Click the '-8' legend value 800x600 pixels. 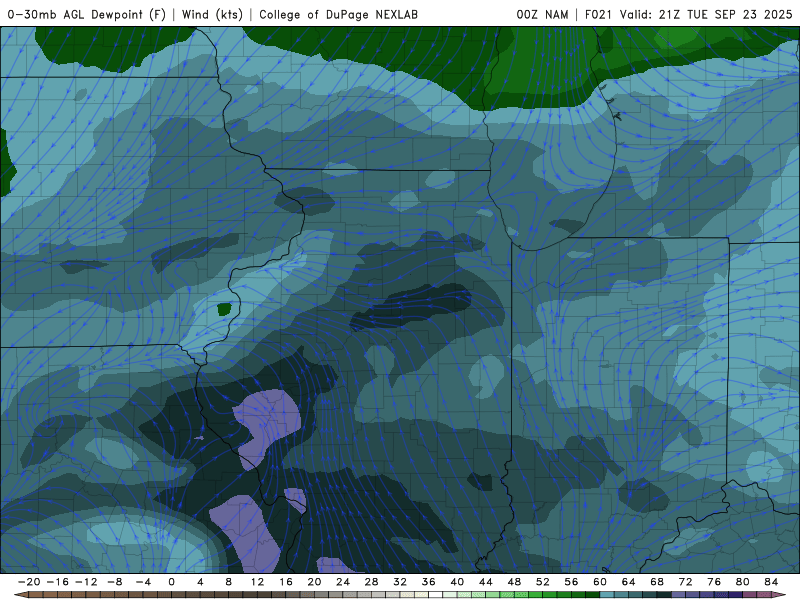pos(114,582)
